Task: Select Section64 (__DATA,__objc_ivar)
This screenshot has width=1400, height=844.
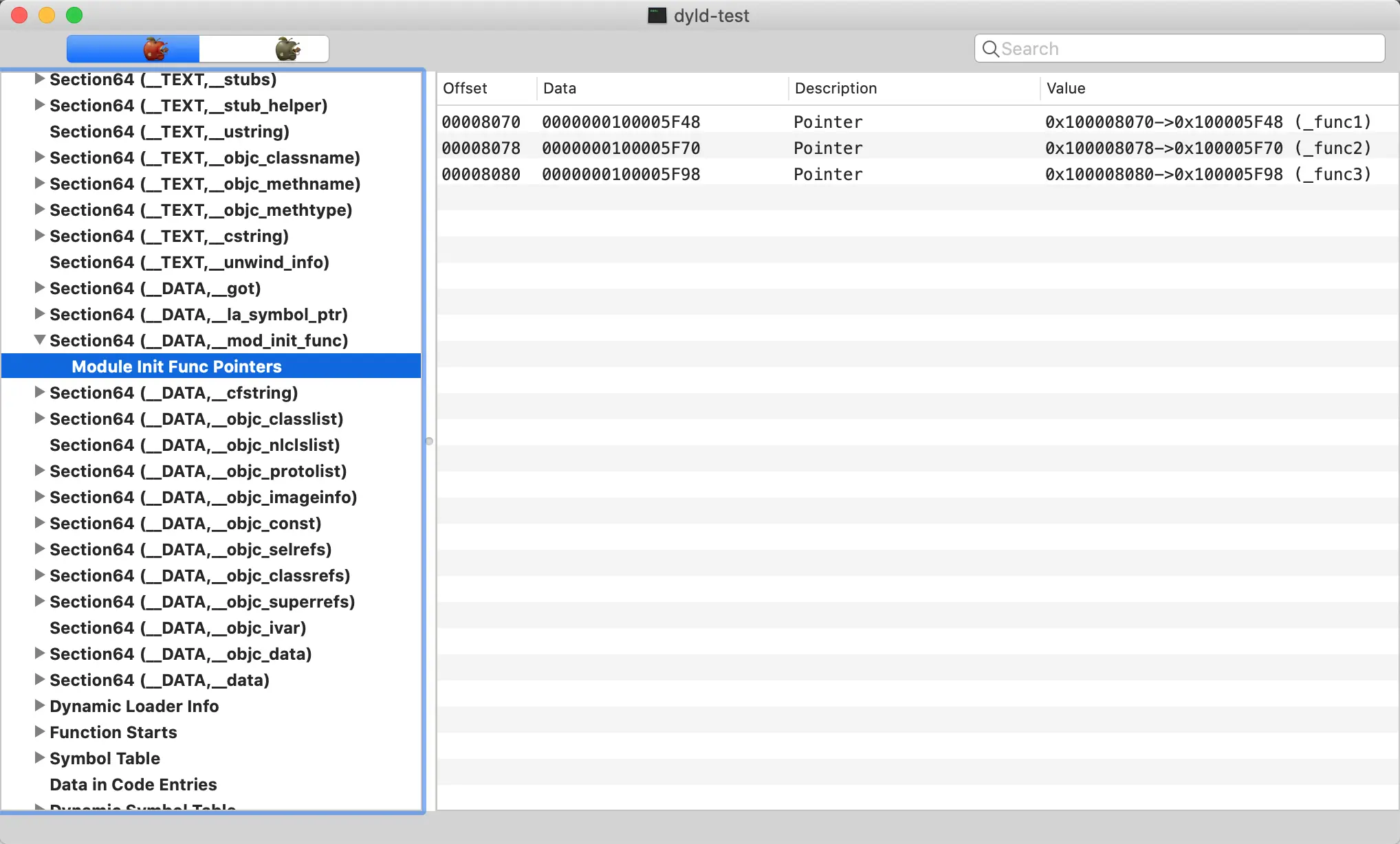Action: pos(177,628)
